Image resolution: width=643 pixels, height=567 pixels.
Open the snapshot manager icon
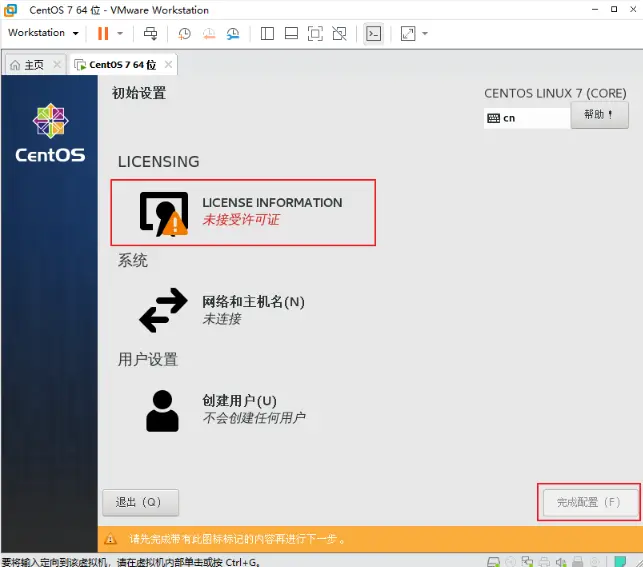233,33
